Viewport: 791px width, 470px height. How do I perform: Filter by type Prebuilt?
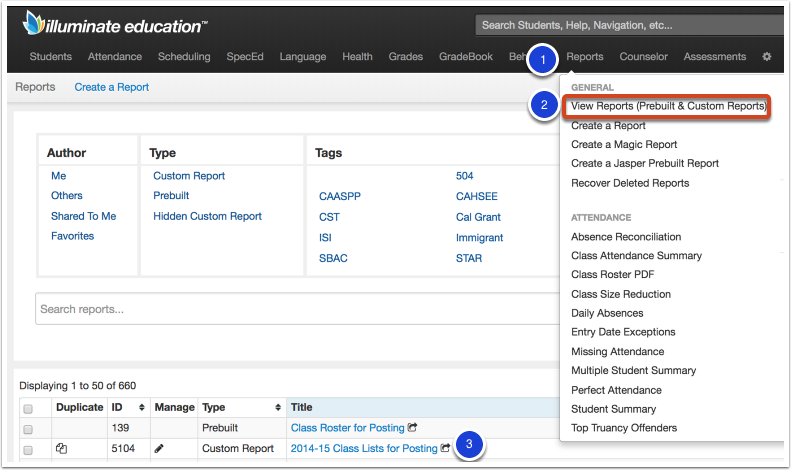pos(171,195)
